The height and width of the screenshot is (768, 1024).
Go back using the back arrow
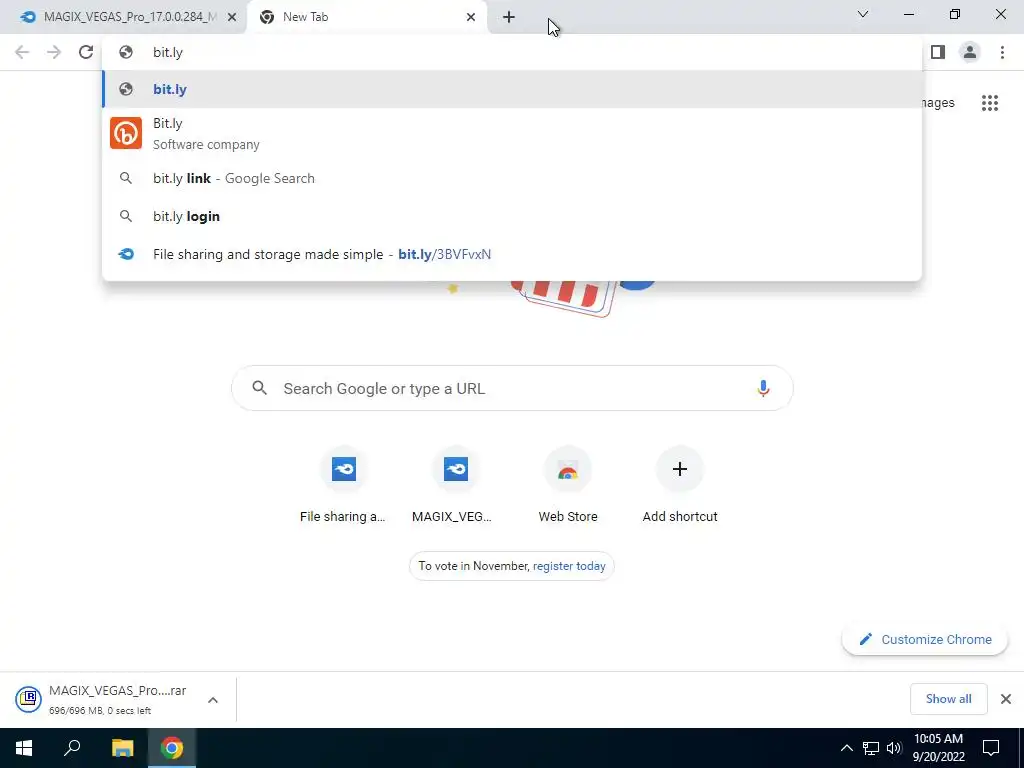[x=22, y=52]
